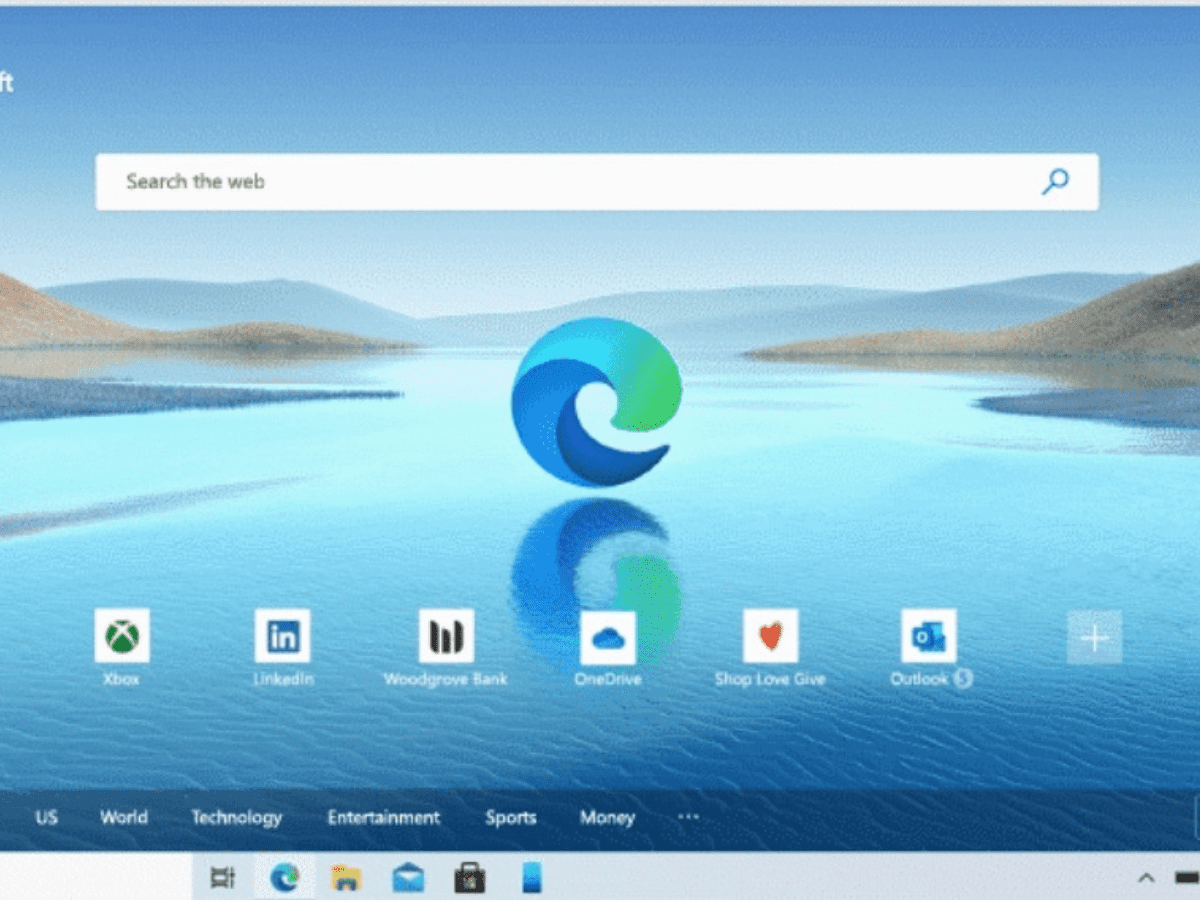Show hidden system tray icons
The height and width of the screenshot is (900, 1200).
1146,878
